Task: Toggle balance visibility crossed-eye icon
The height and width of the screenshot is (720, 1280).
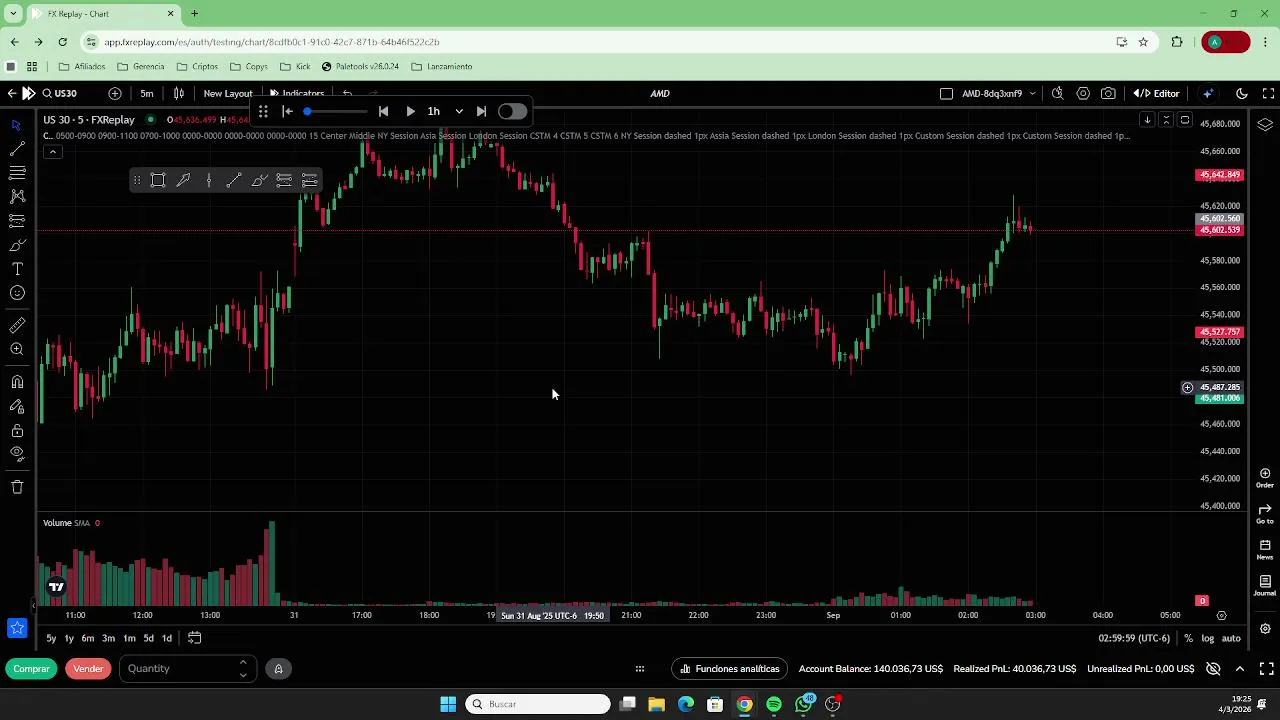Action: point(1213,668)
